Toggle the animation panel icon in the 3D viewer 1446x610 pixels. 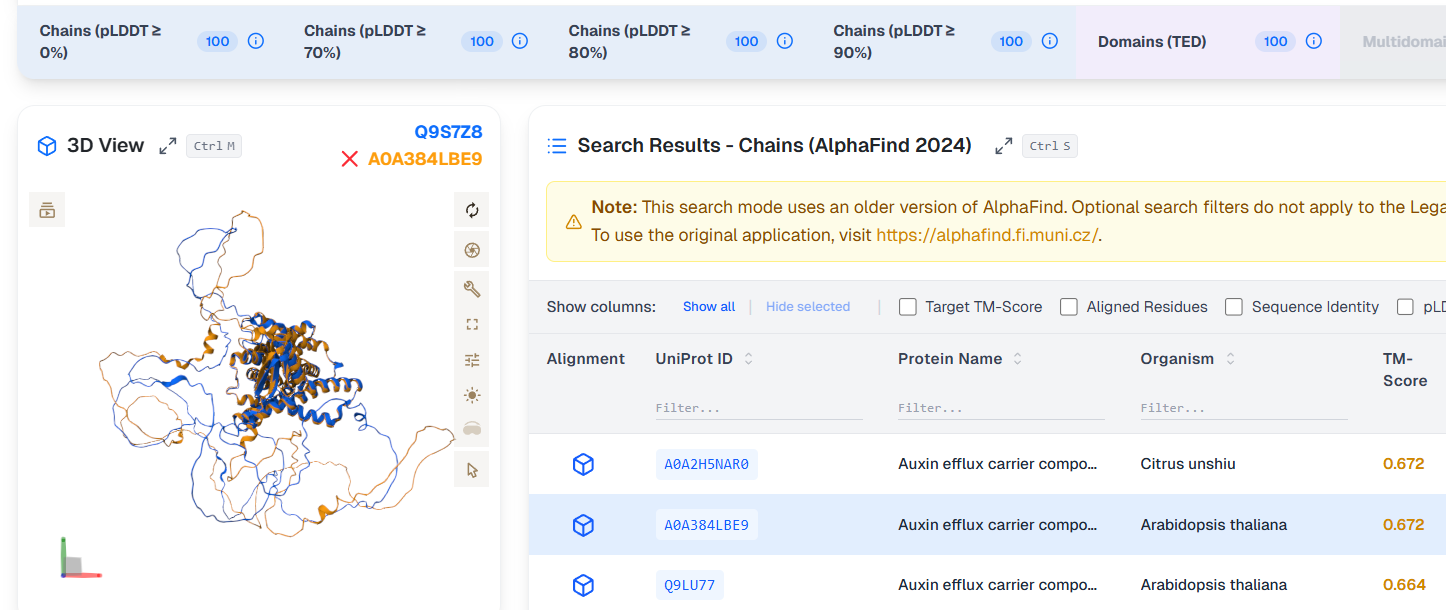47,210
